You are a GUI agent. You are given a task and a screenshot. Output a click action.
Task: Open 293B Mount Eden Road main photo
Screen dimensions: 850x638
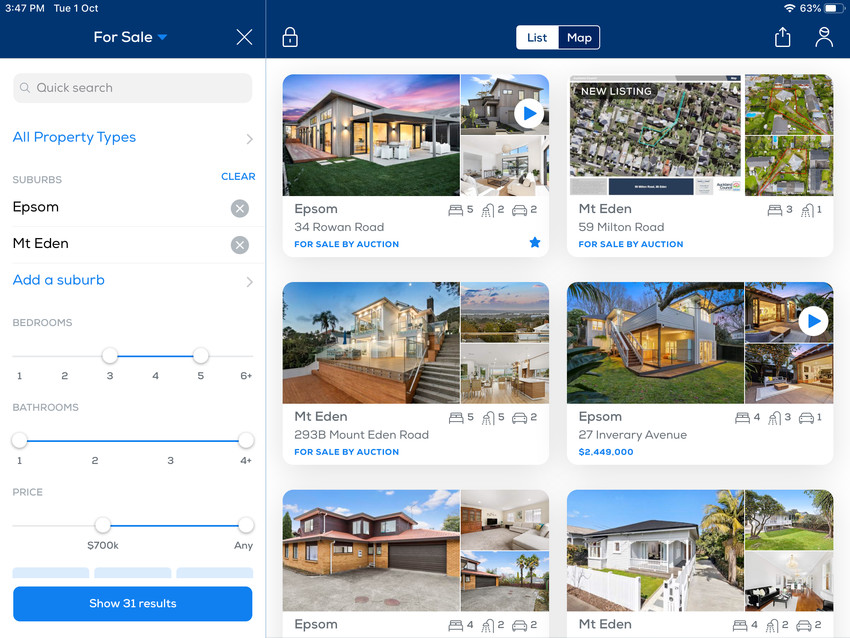coord(371,343)
